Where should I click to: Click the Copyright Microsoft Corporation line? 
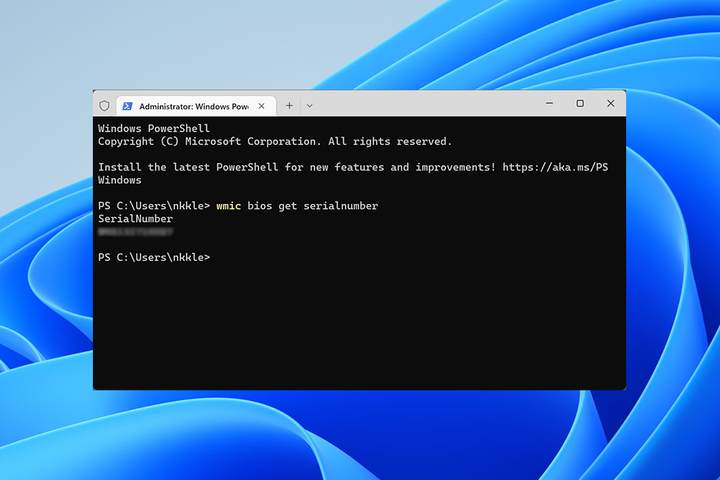pyautogui.click(x=275, y=141)
